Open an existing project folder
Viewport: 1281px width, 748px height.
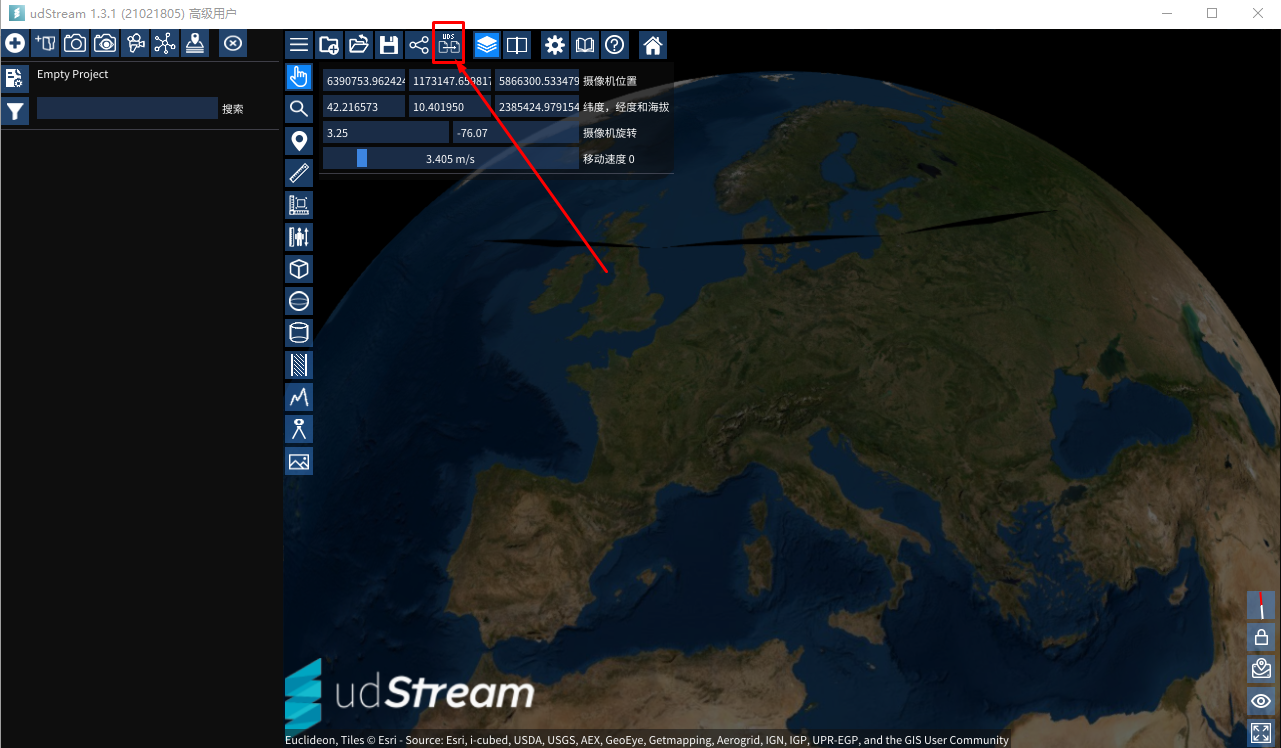359,45
